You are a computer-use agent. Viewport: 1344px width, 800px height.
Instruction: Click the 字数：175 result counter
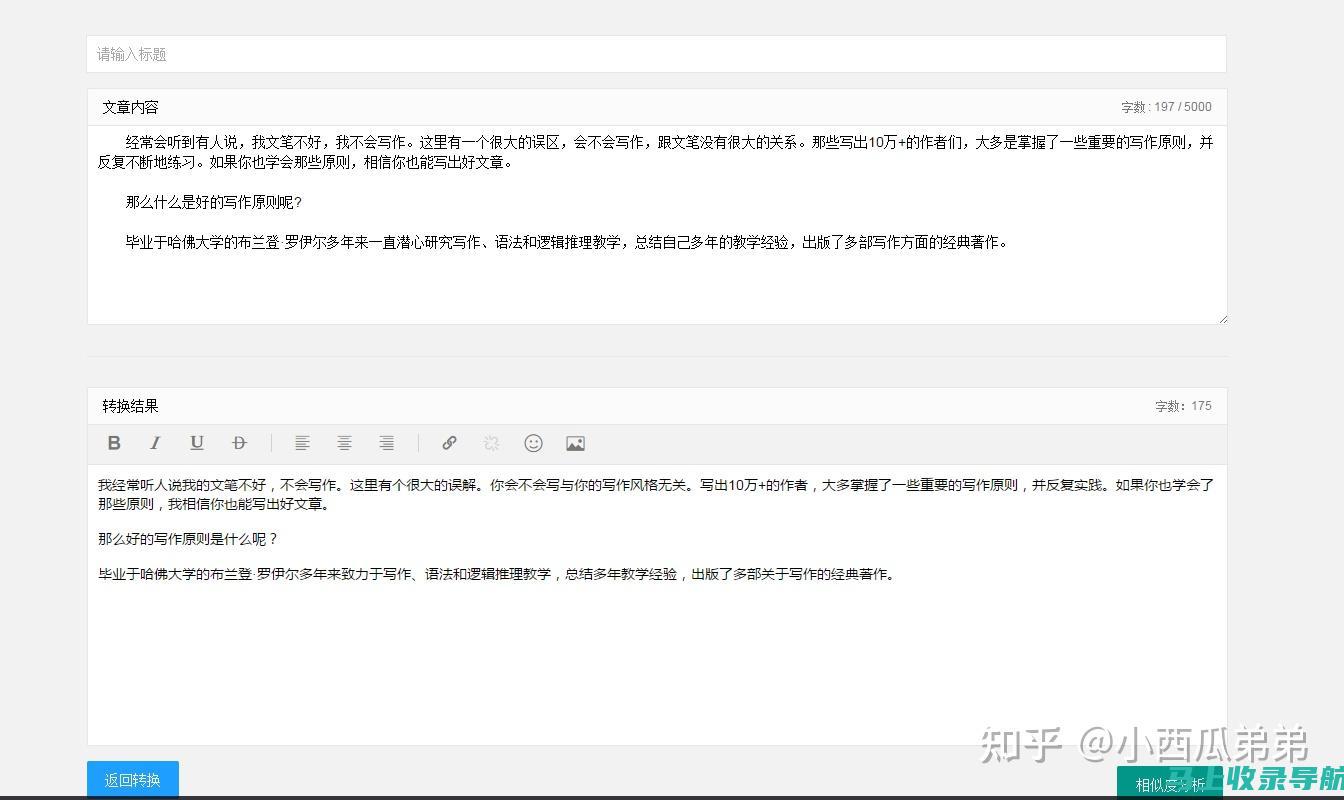(x=1183, y=406)
